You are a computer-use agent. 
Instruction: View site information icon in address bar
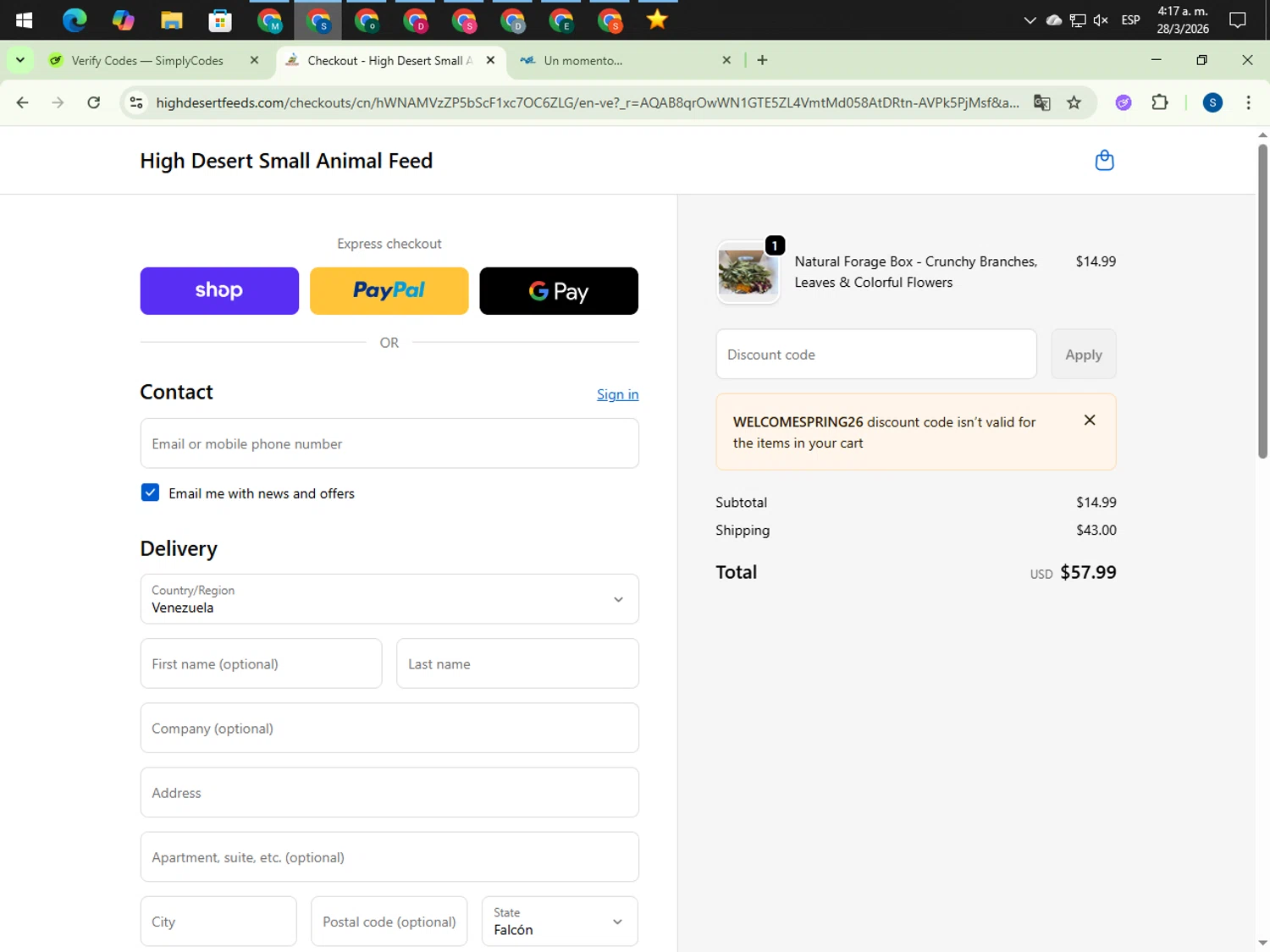coord(135,102)
